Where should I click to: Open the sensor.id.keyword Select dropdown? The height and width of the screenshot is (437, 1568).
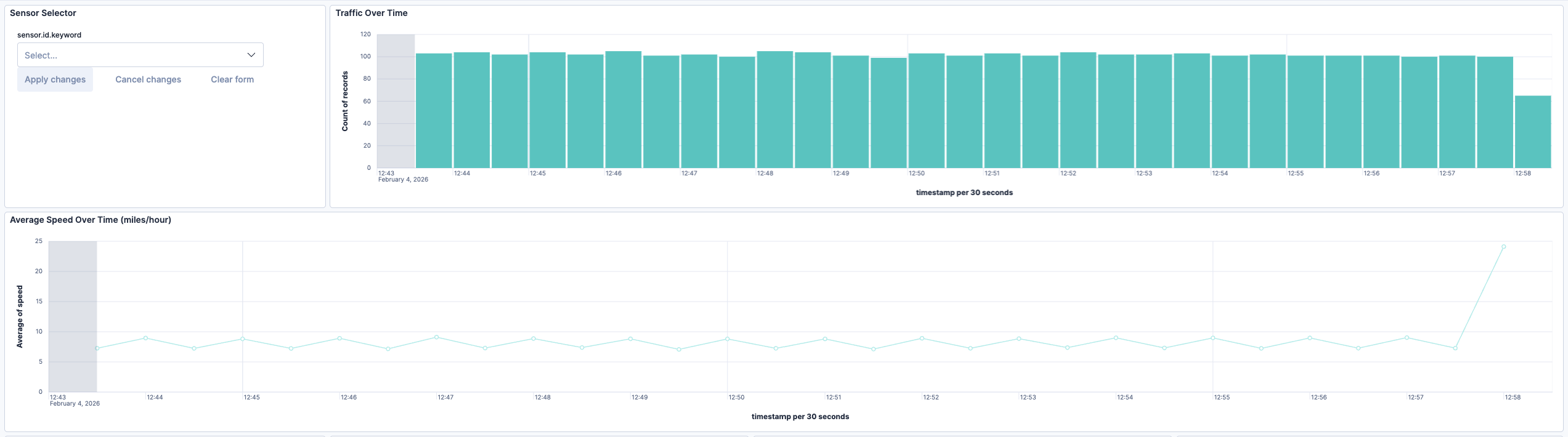pos(132,55)
